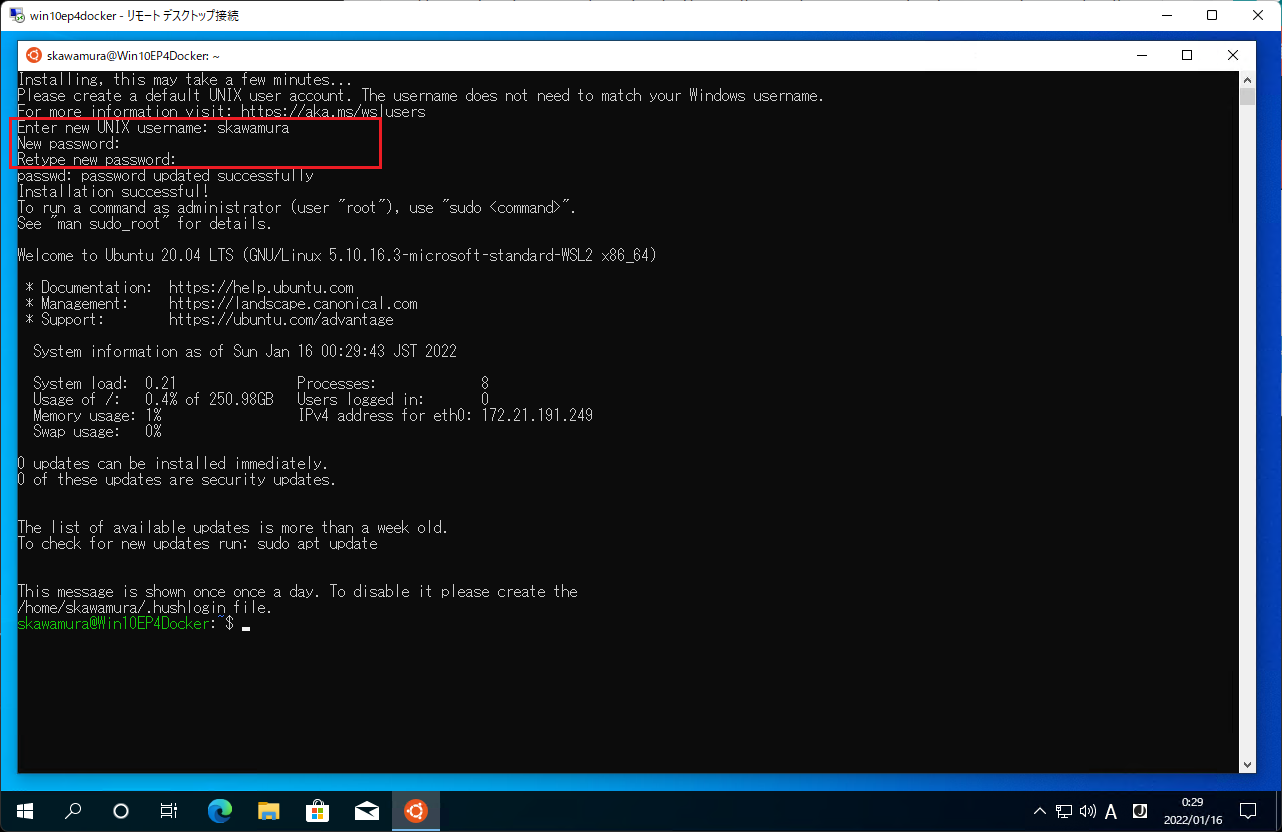
Task: Select the active Ubuntu terminal taskbar icon
Action: [x=416, y=811]
